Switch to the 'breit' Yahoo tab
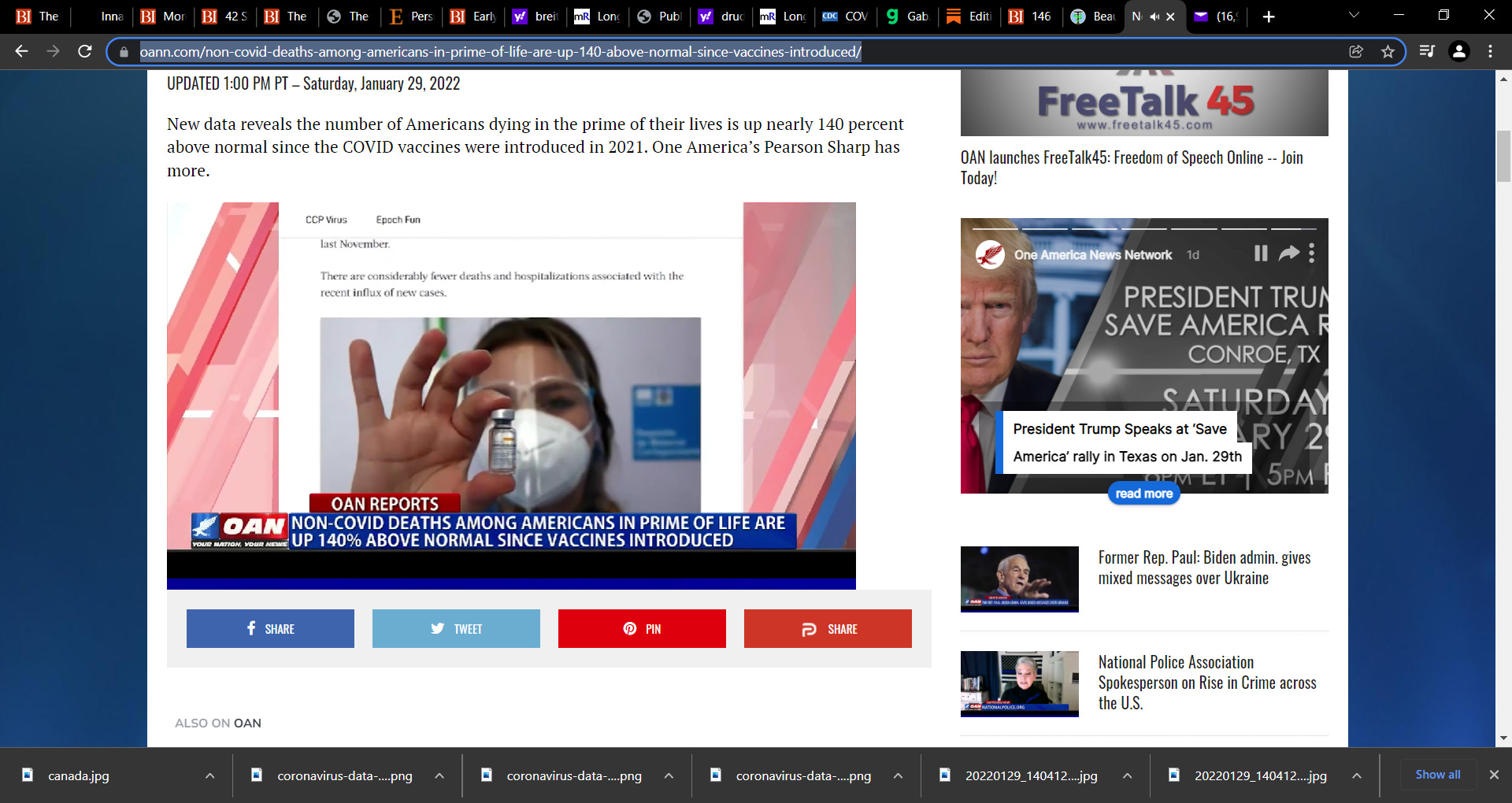Screen dimensions: 1512x803 click(536, 17)
